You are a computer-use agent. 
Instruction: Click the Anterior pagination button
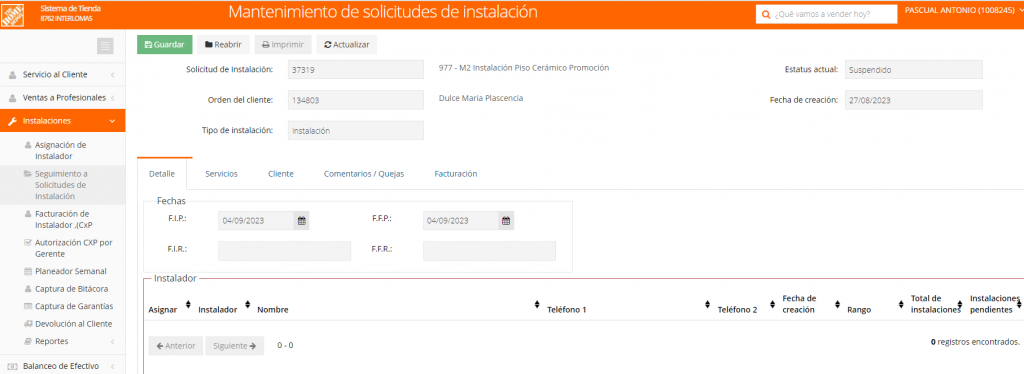pyautogui.click(x=176, y=346)
